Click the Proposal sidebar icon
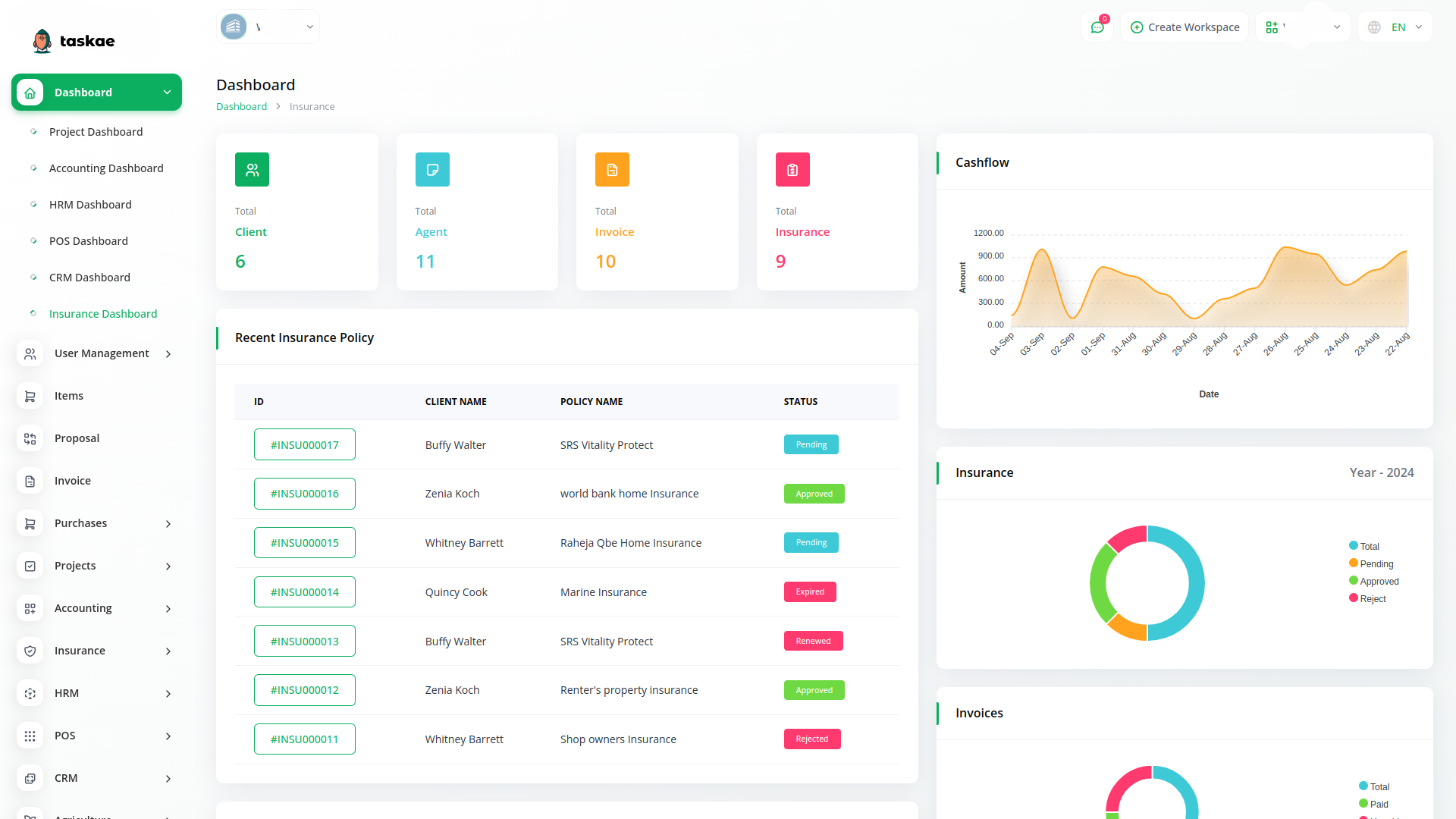Viewport: 1456px width, 819px height. (x=30, y=438)
